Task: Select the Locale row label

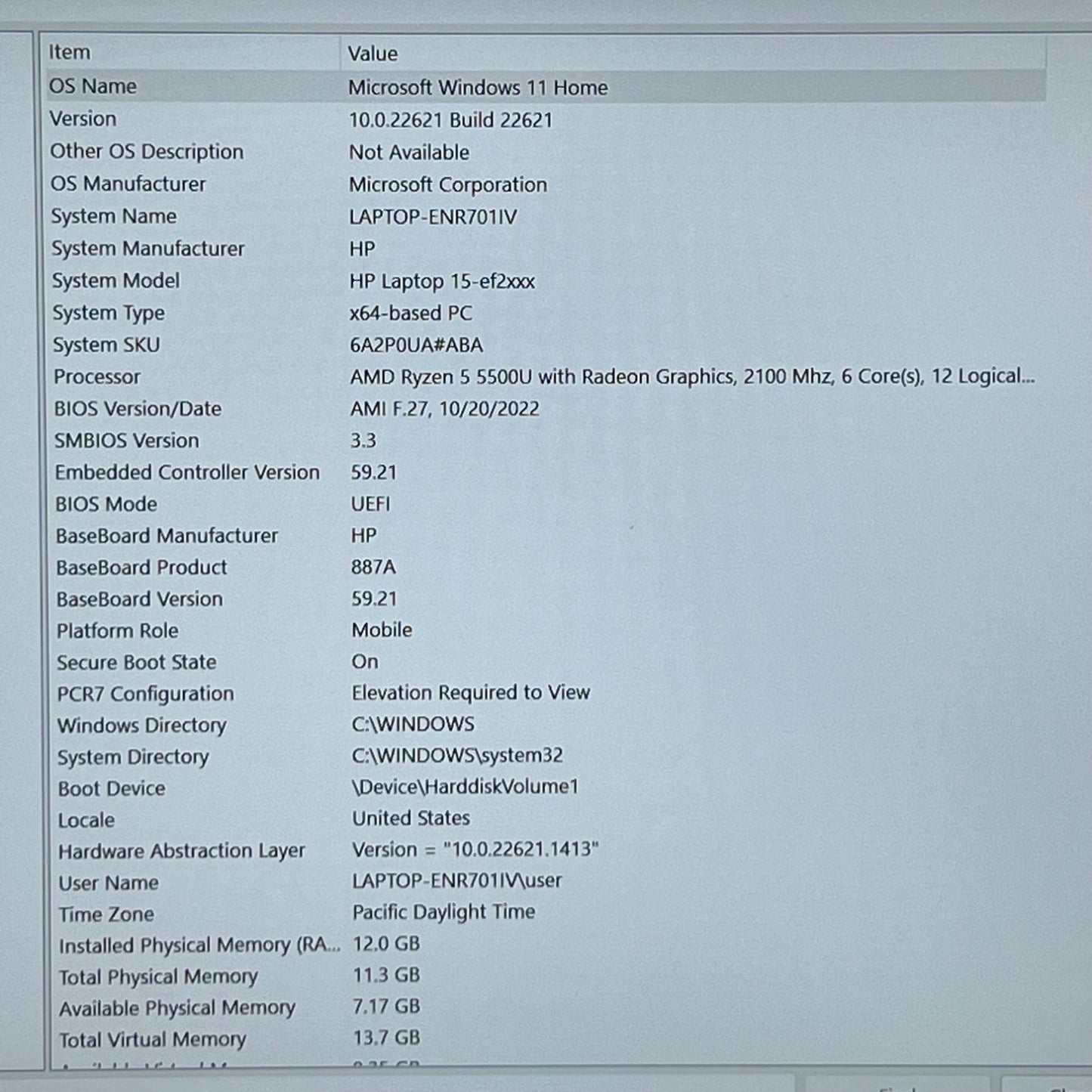Action: click(86, 821)
